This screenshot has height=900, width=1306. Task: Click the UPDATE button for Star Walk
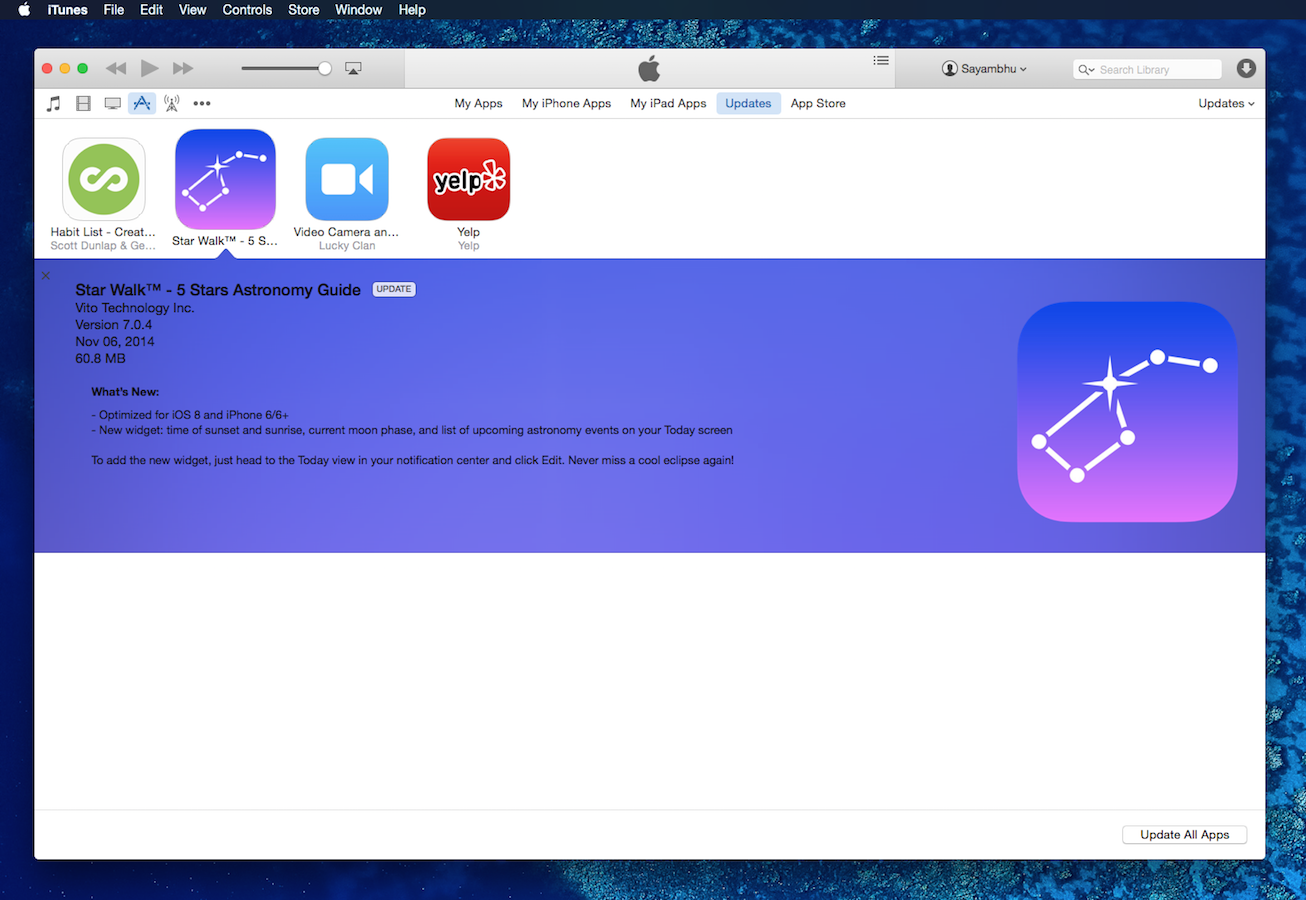click(394, 289)
